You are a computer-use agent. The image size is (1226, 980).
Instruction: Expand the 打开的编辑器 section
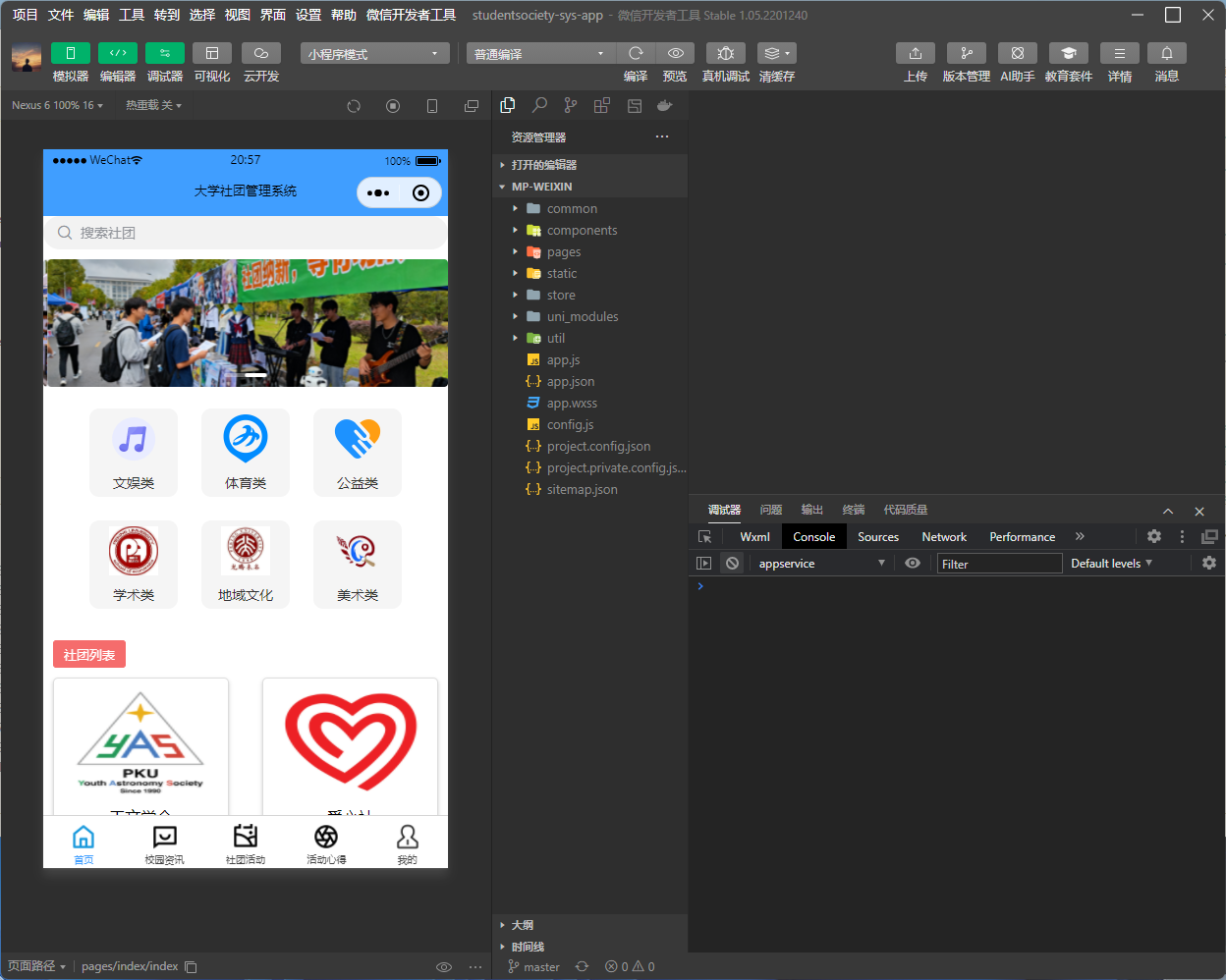click(589, 165)
